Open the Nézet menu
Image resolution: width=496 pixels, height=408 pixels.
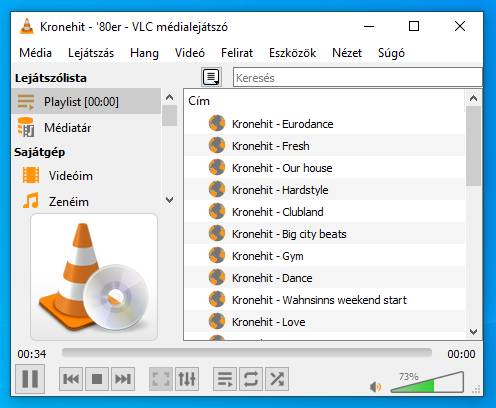click(347, 53)
